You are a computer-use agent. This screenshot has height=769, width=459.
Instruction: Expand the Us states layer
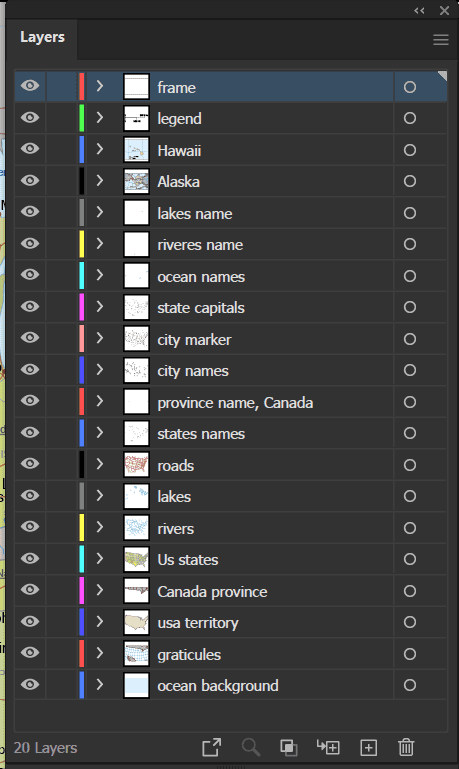(x=100, y=559)
